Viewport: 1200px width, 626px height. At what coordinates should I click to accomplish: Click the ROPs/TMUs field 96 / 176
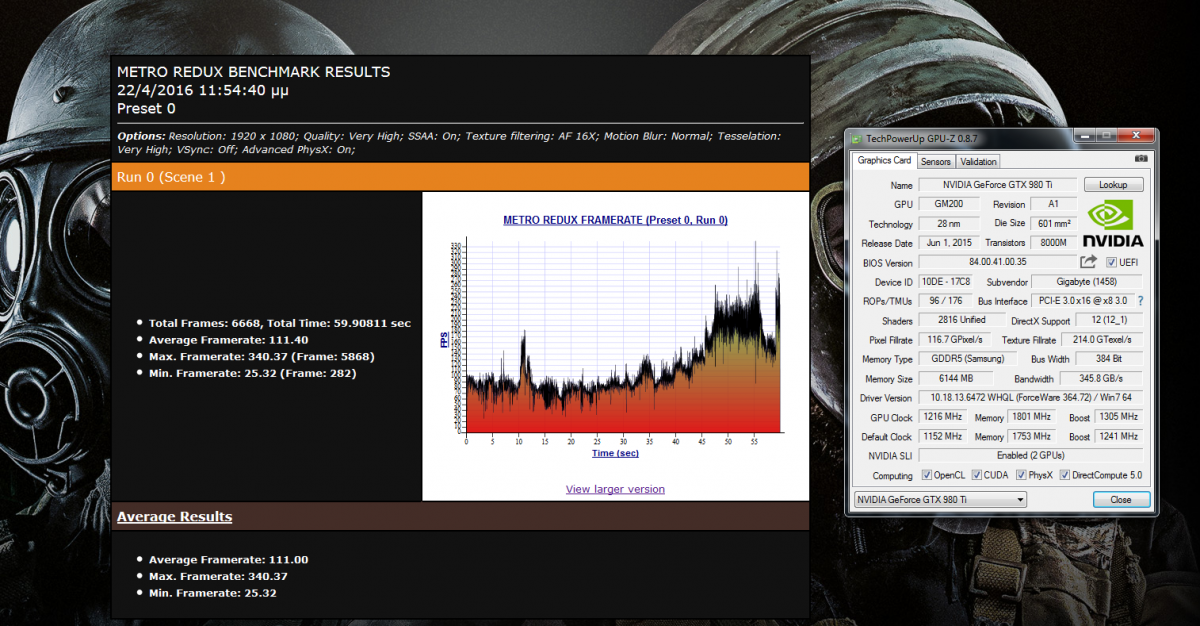click(943, 301)
